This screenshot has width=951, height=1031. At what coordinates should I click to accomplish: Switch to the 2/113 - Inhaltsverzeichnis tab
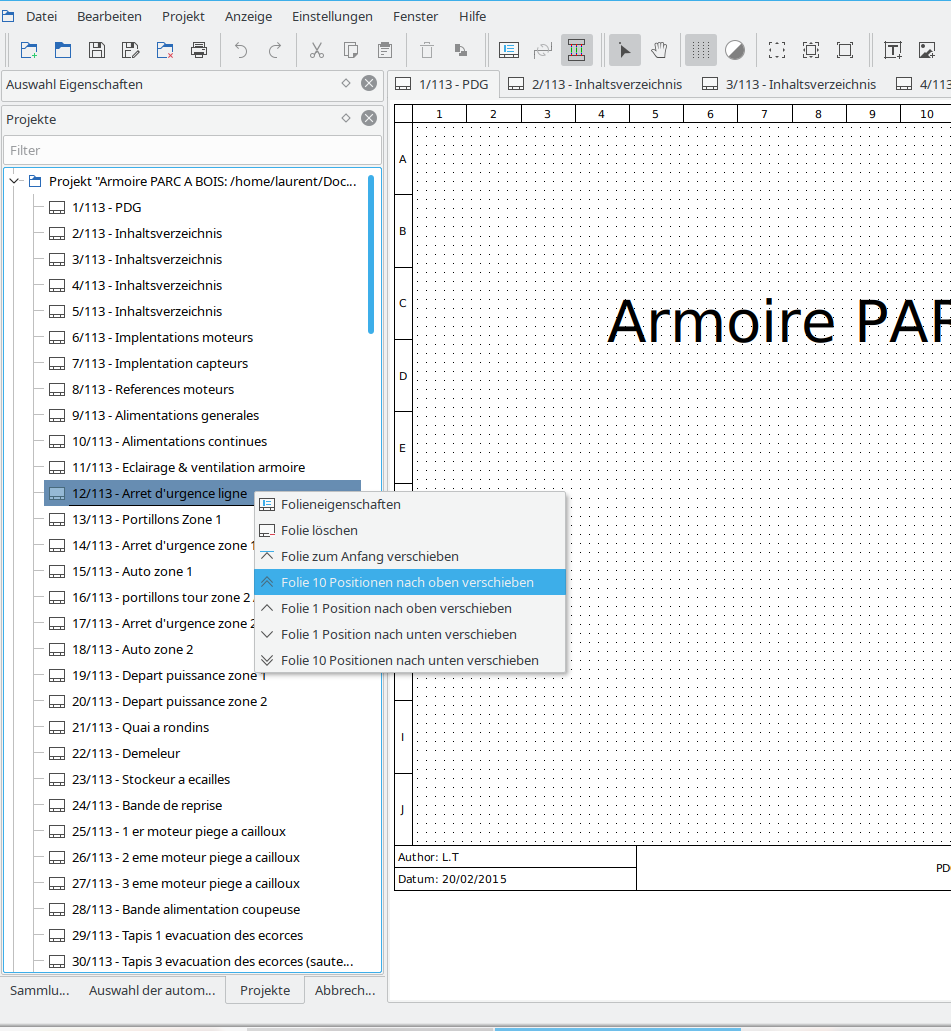(x=596, y=84)
